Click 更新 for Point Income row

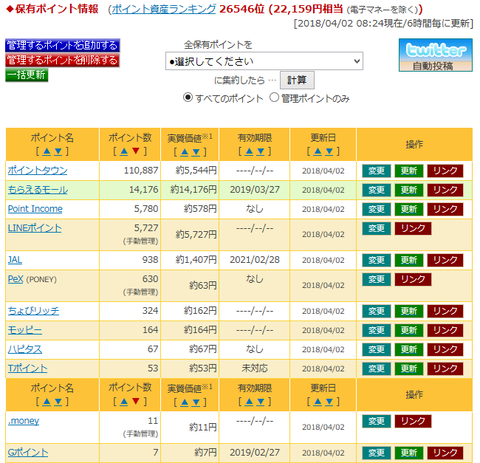click(x=409, y=209)
